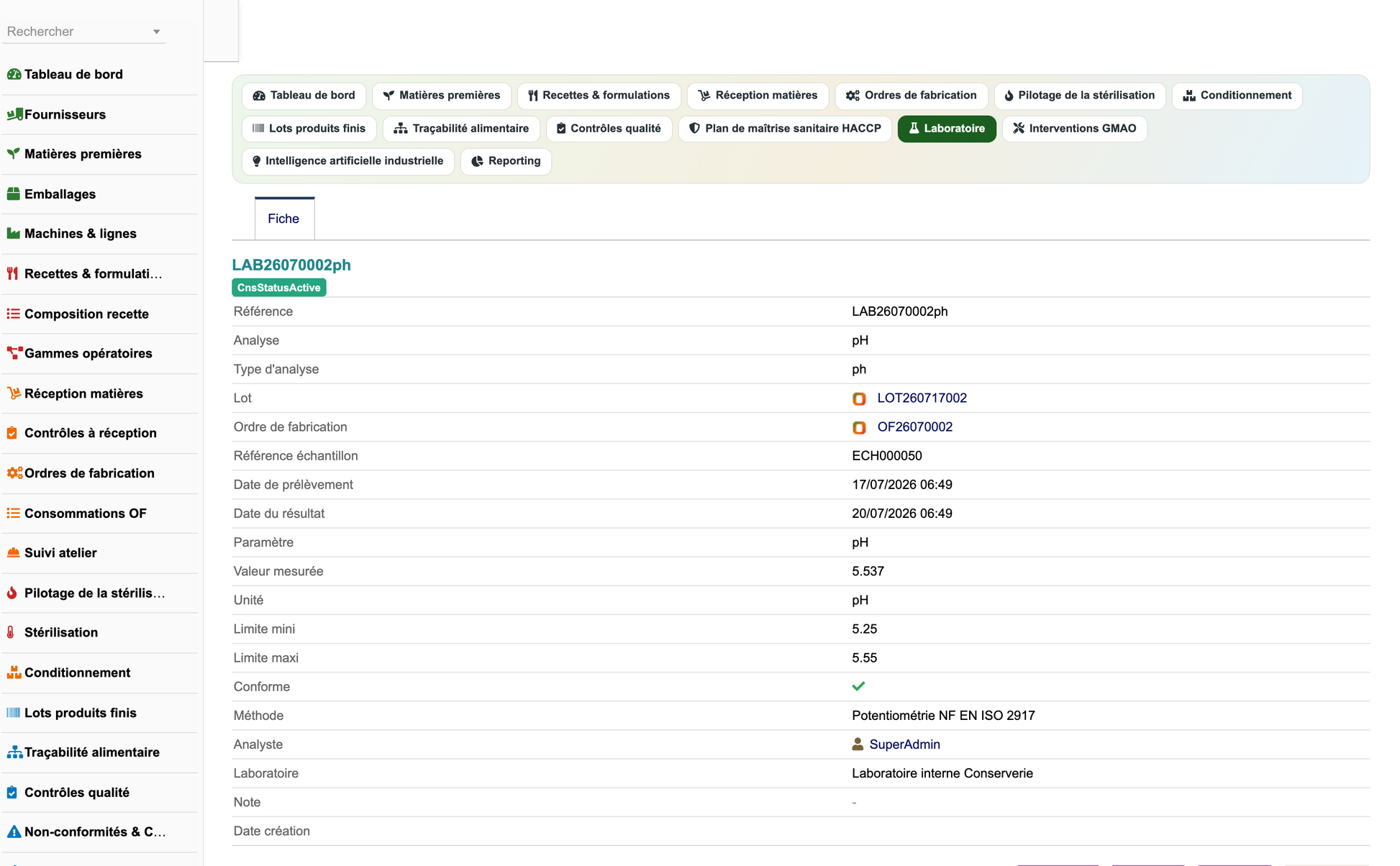Open Plan de maîtrise sanitaire HACCP
The height and width of the screenshot is (866, 1400).
coord(785,129)
